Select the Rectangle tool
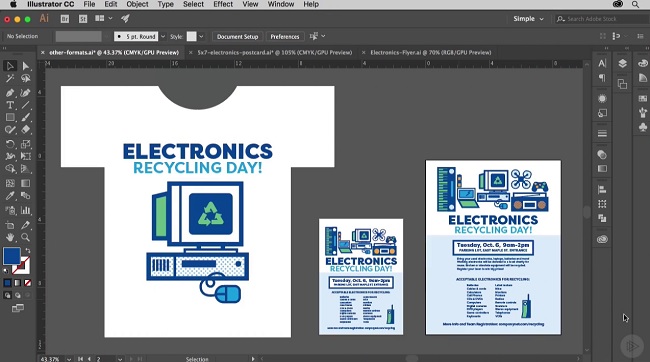 tap(10, 117)
